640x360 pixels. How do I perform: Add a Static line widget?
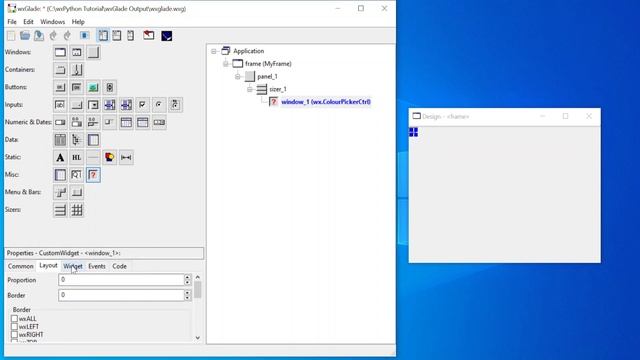pos(93,158)
